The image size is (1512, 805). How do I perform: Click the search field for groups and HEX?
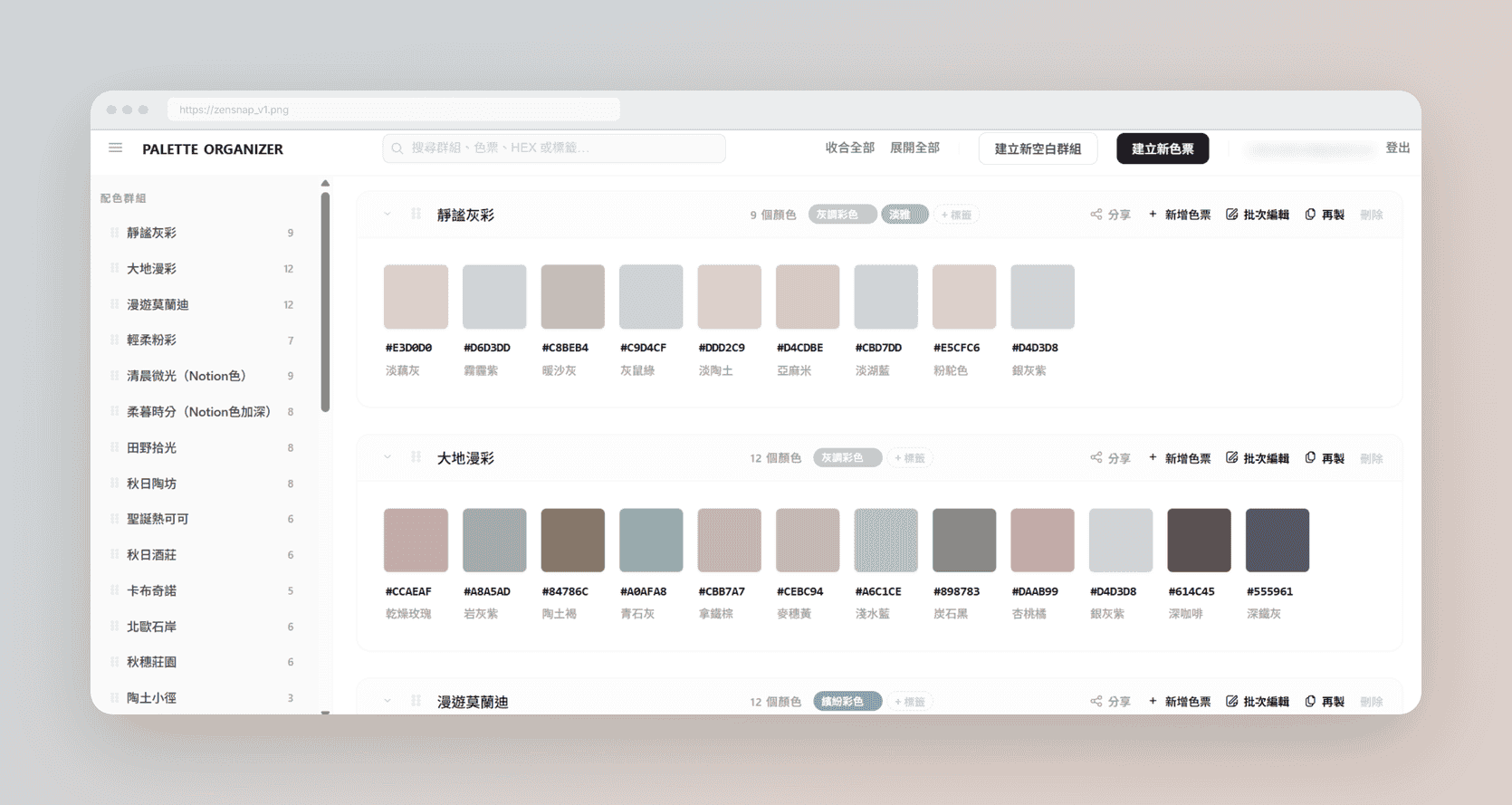pos(554,148)
